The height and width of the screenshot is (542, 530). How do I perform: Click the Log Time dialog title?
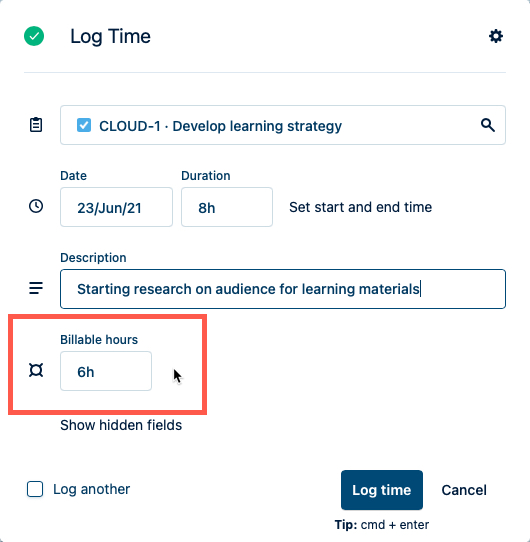[x=110, y=36]
